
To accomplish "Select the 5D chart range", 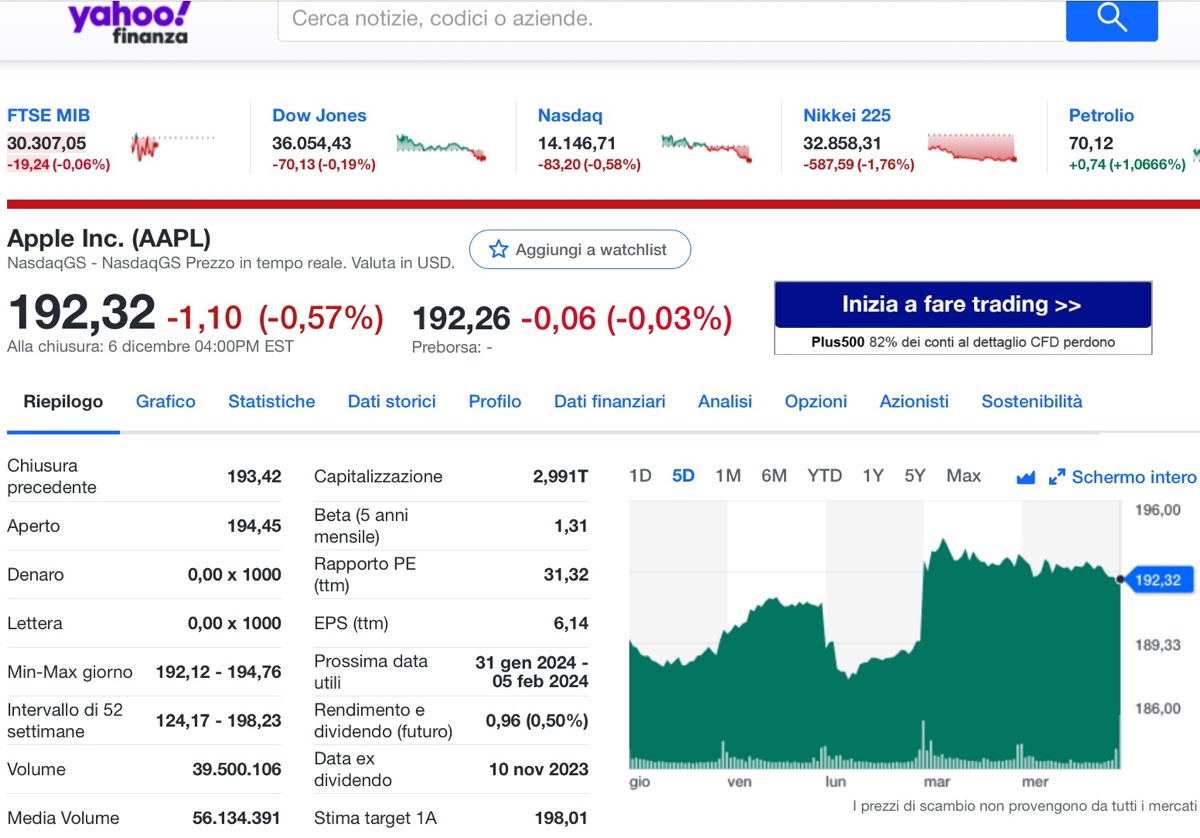I will [x=683, y=476].
